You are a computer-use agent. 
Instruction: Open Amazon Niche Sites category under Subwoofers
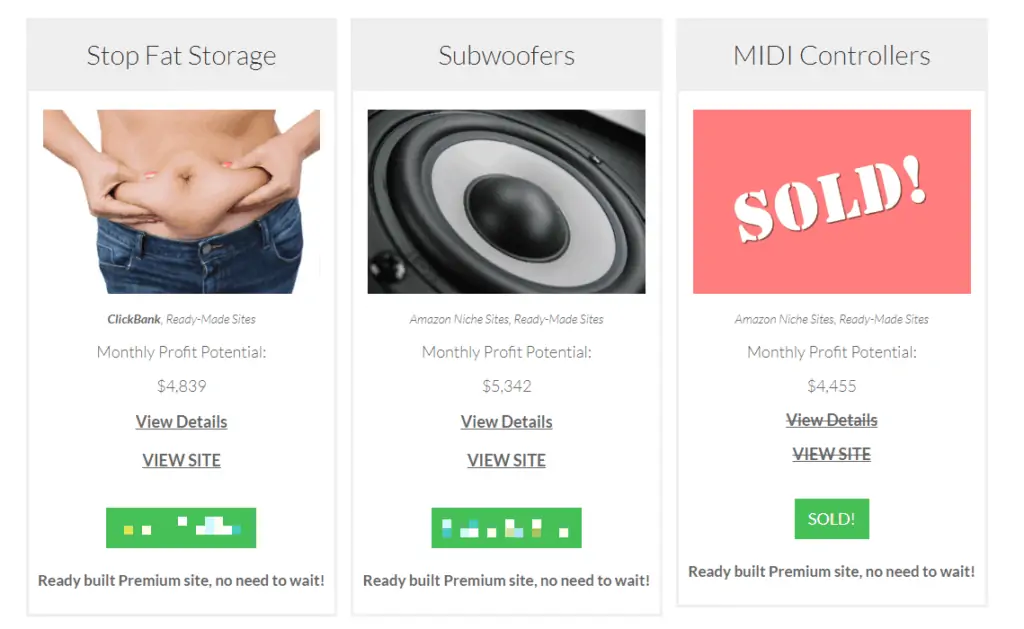(459, 319)
